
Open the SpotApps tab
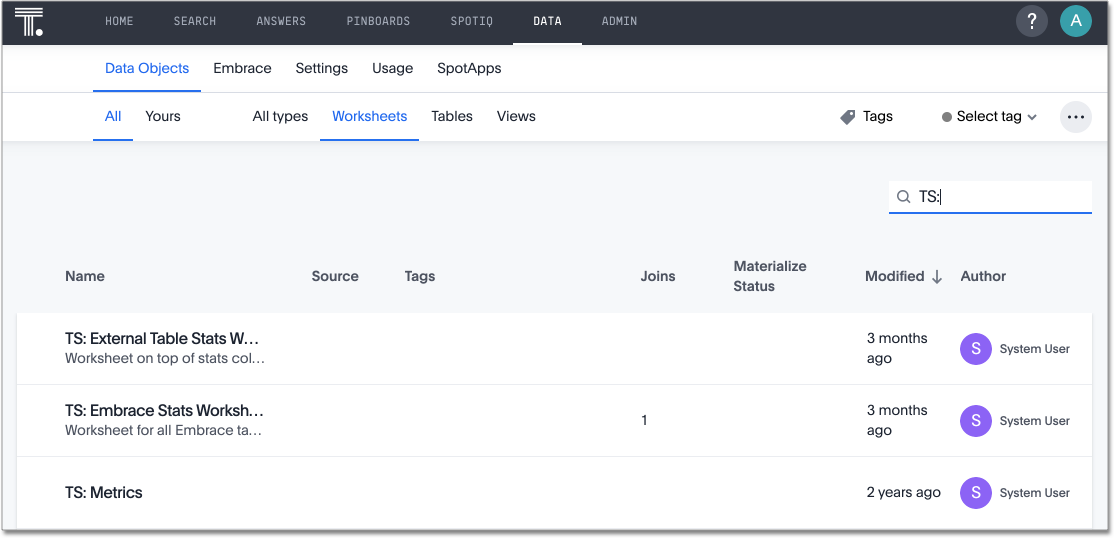point(469,68)
